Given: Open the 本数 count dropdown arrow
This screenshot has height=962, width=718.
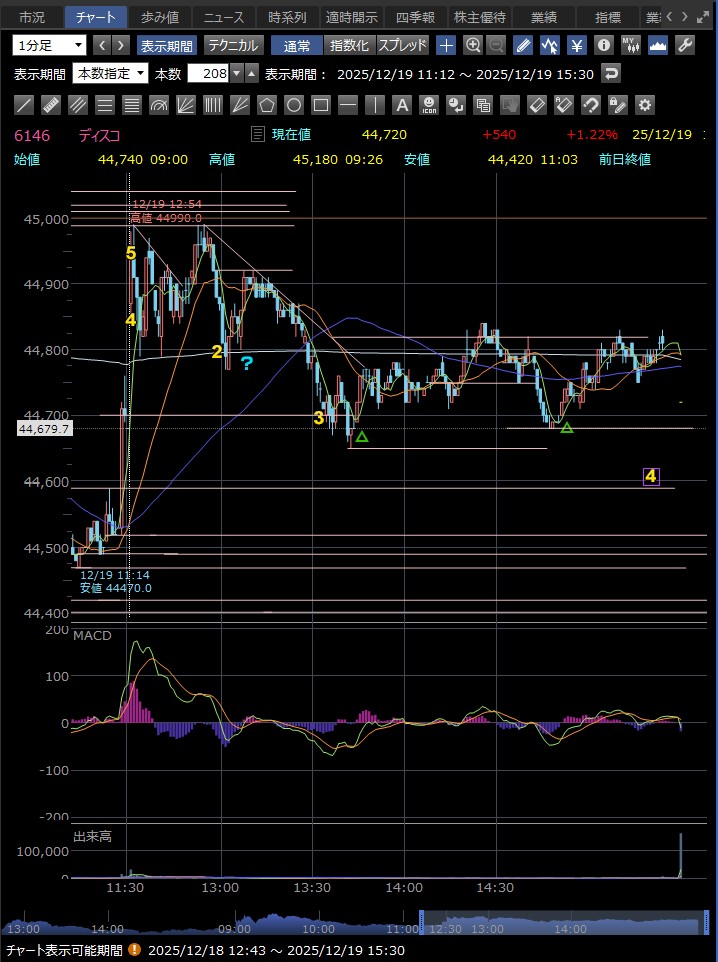Looking at the screenshot, I should [x=236, y=73].
